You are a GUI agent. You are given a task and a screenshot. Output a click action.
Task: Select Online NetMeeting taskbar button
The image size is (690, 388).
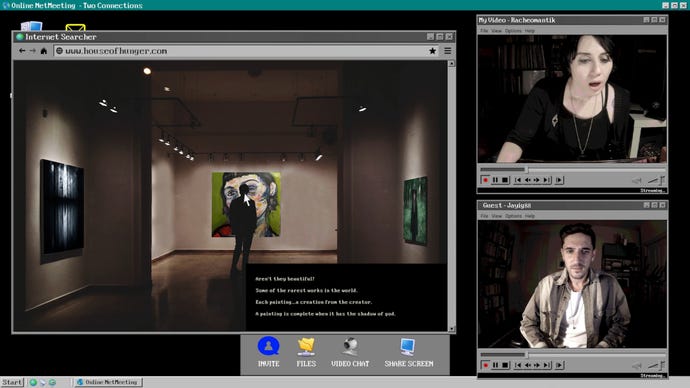click(107, 382)
